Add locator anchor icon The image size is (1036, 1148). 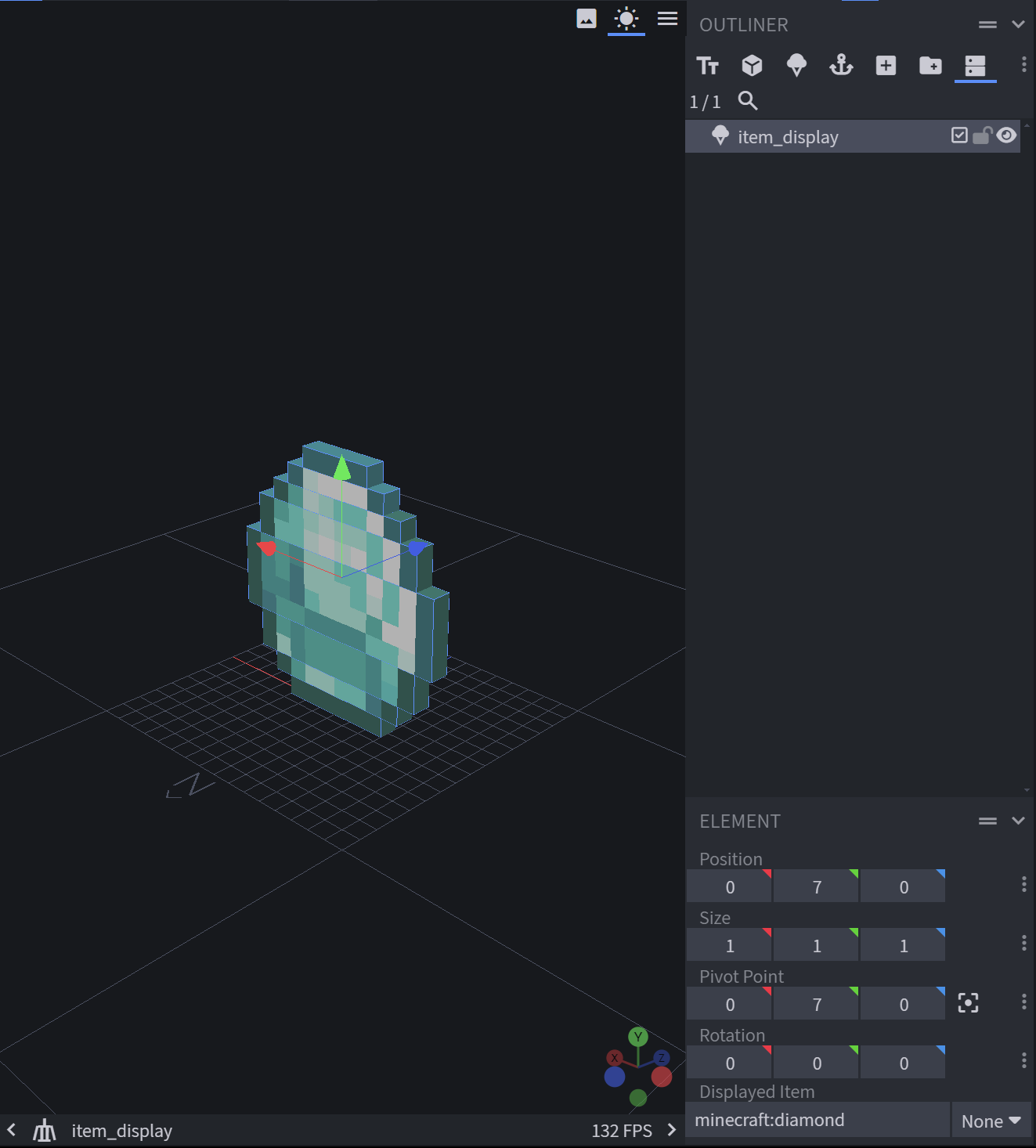point(841,66)
